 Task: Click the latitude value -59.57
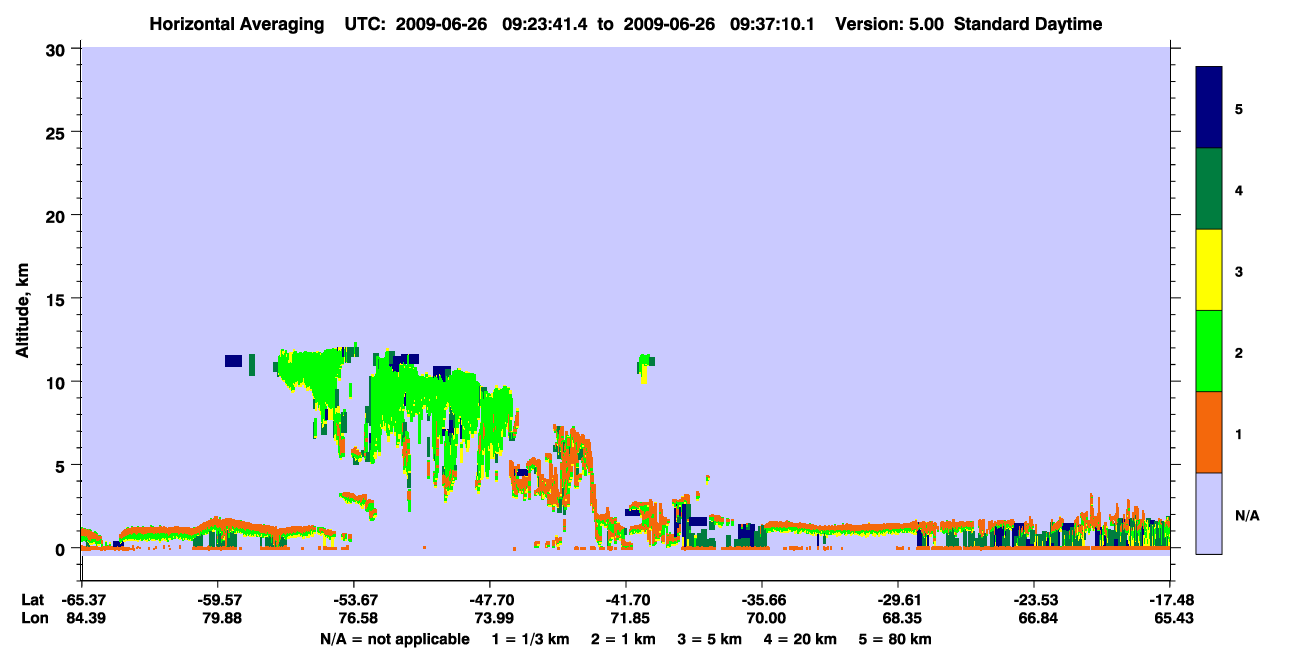coord(217,600)
